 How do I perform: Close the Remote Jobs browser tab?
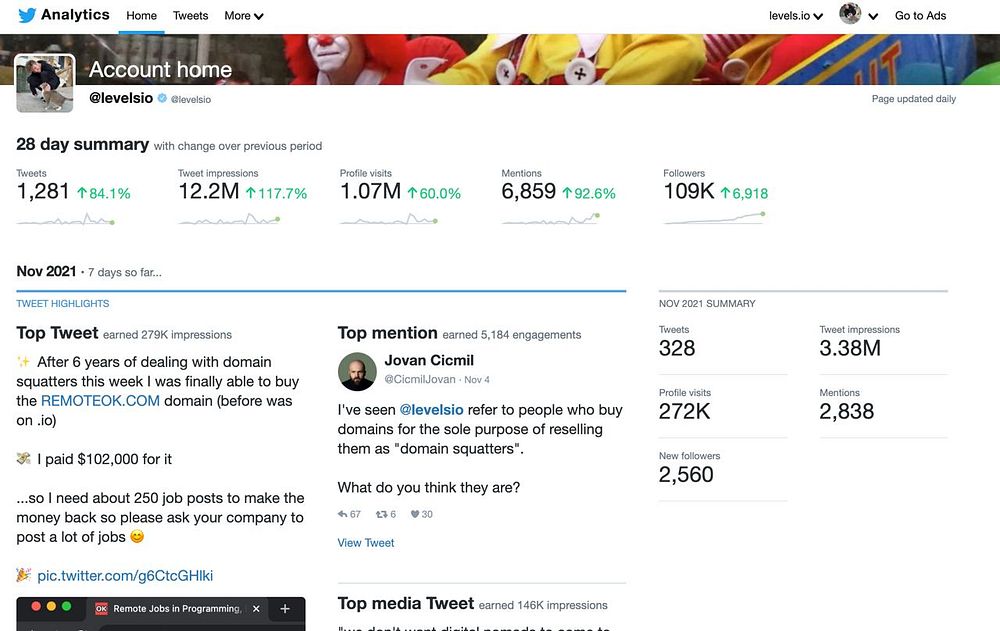point(256,609)
